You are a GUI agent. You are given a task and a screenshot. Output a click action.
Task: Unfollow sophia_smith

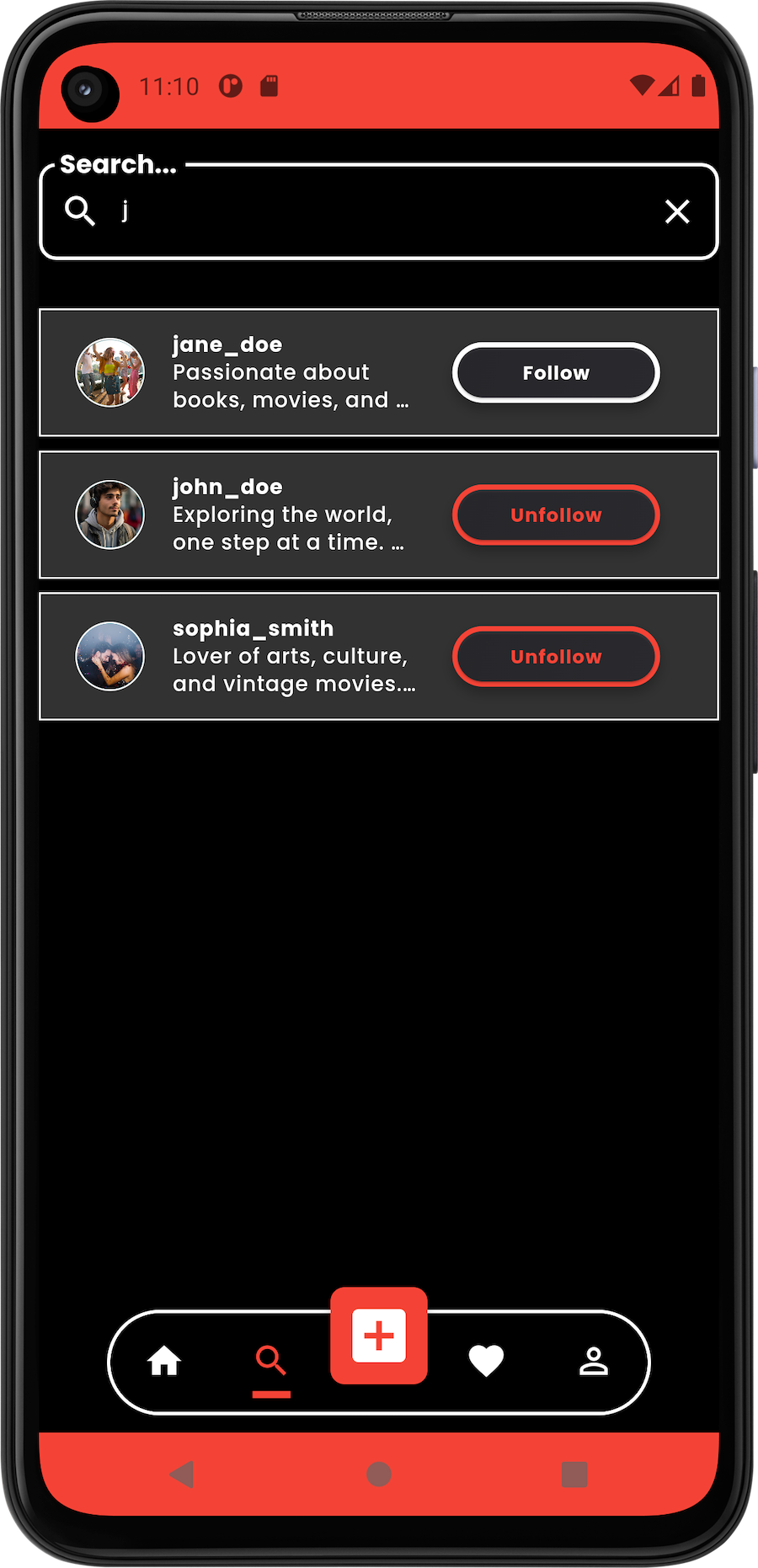pos(556,657)
